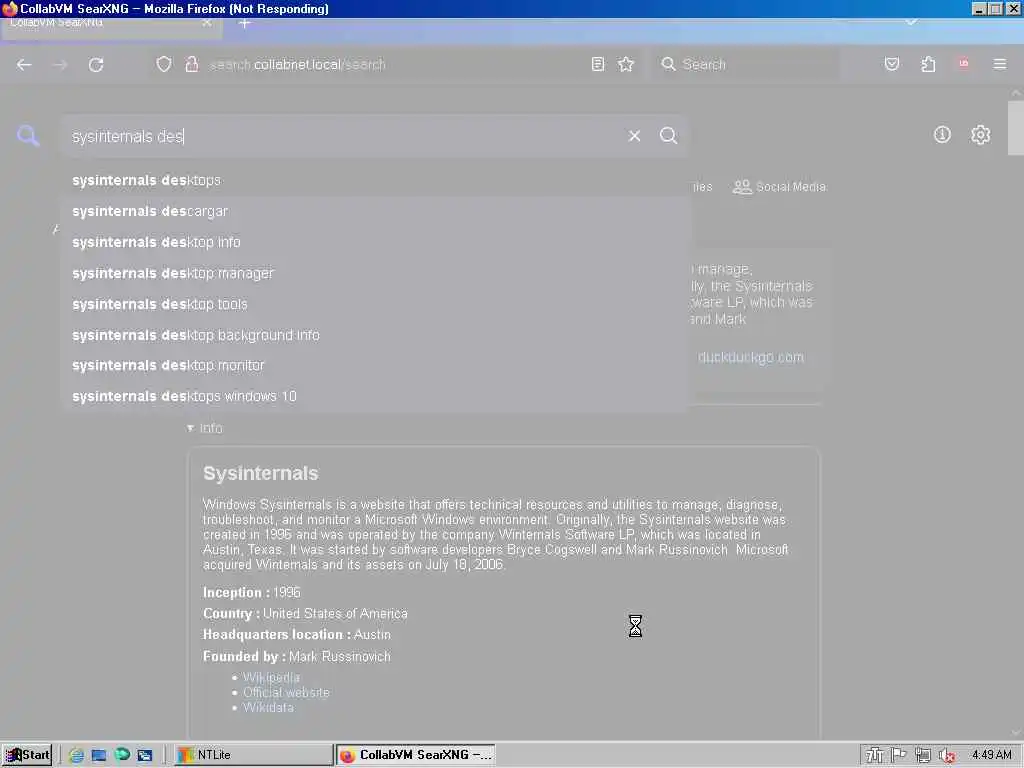Click the green globe quick launch icon
This screenshot has height=768, width=1024.
tap(122, 754)
